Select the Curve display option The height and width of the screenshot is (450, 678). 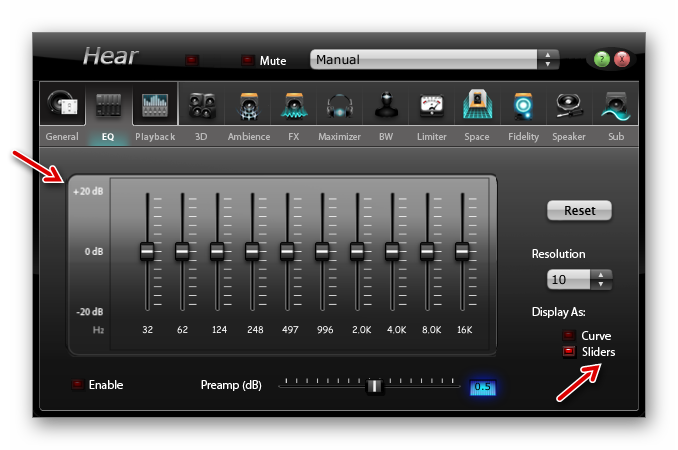(569, 335)
